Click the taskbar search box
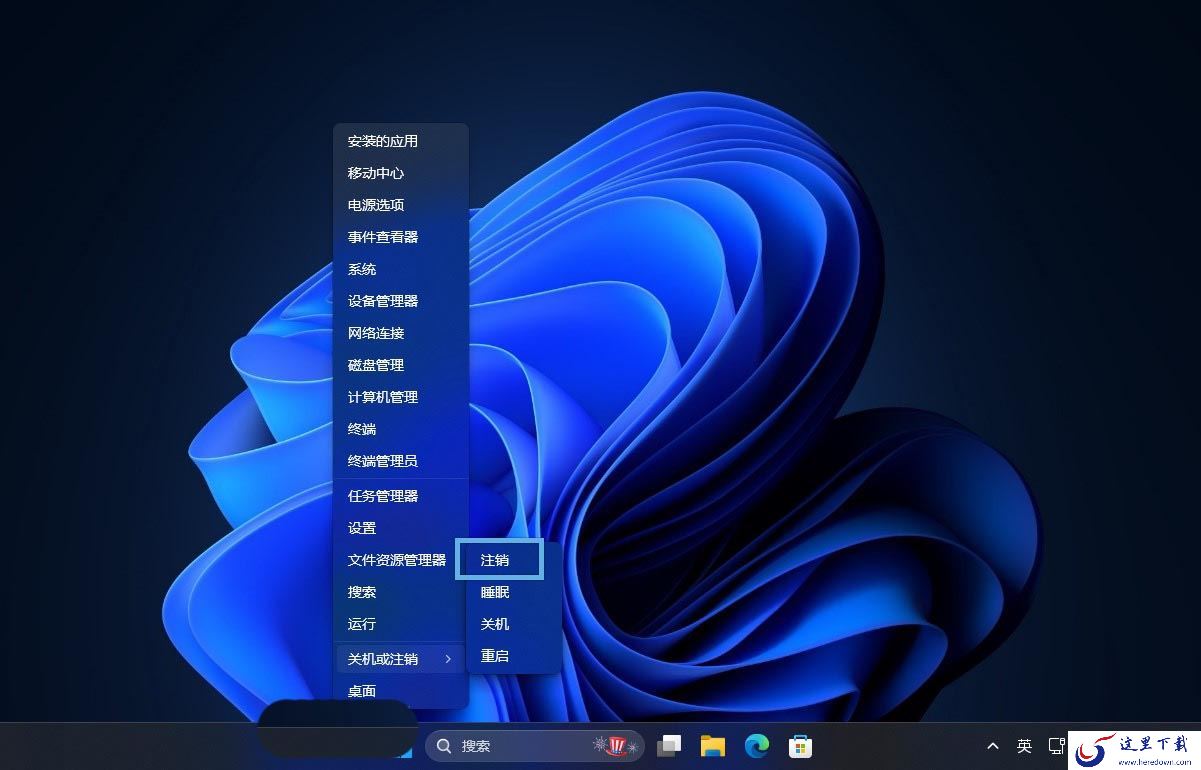Screen dimensions: 1201x770 [535, 746]
